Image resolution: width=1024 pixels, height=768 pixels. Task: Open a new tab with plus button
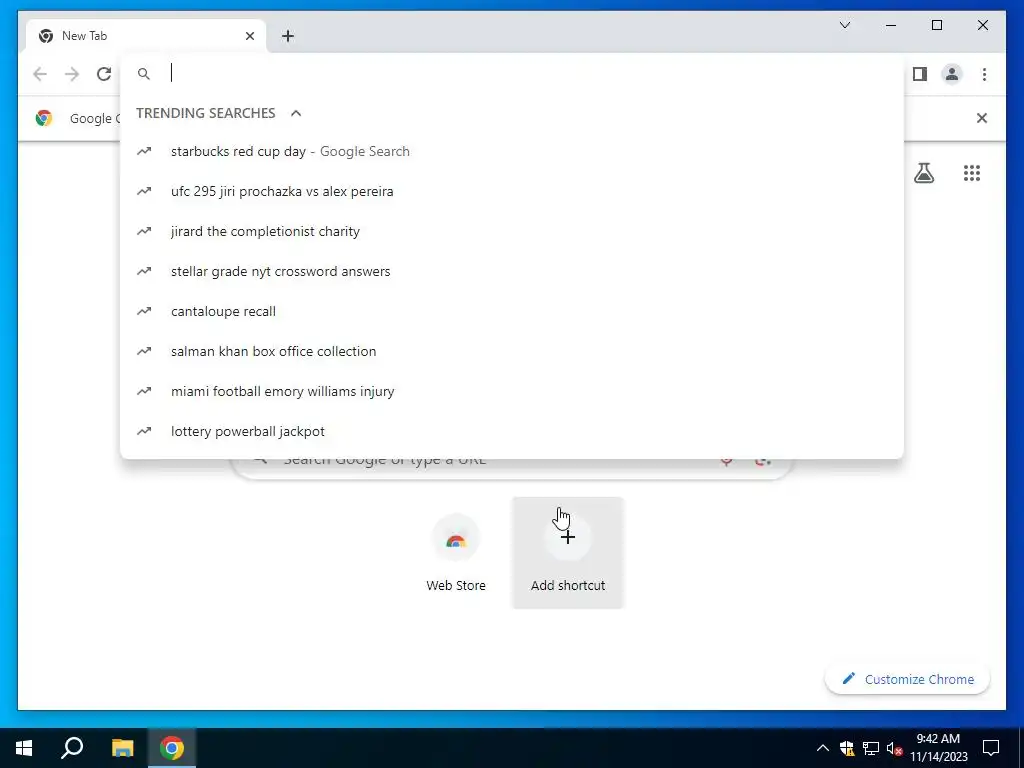(x=288, y=36)
